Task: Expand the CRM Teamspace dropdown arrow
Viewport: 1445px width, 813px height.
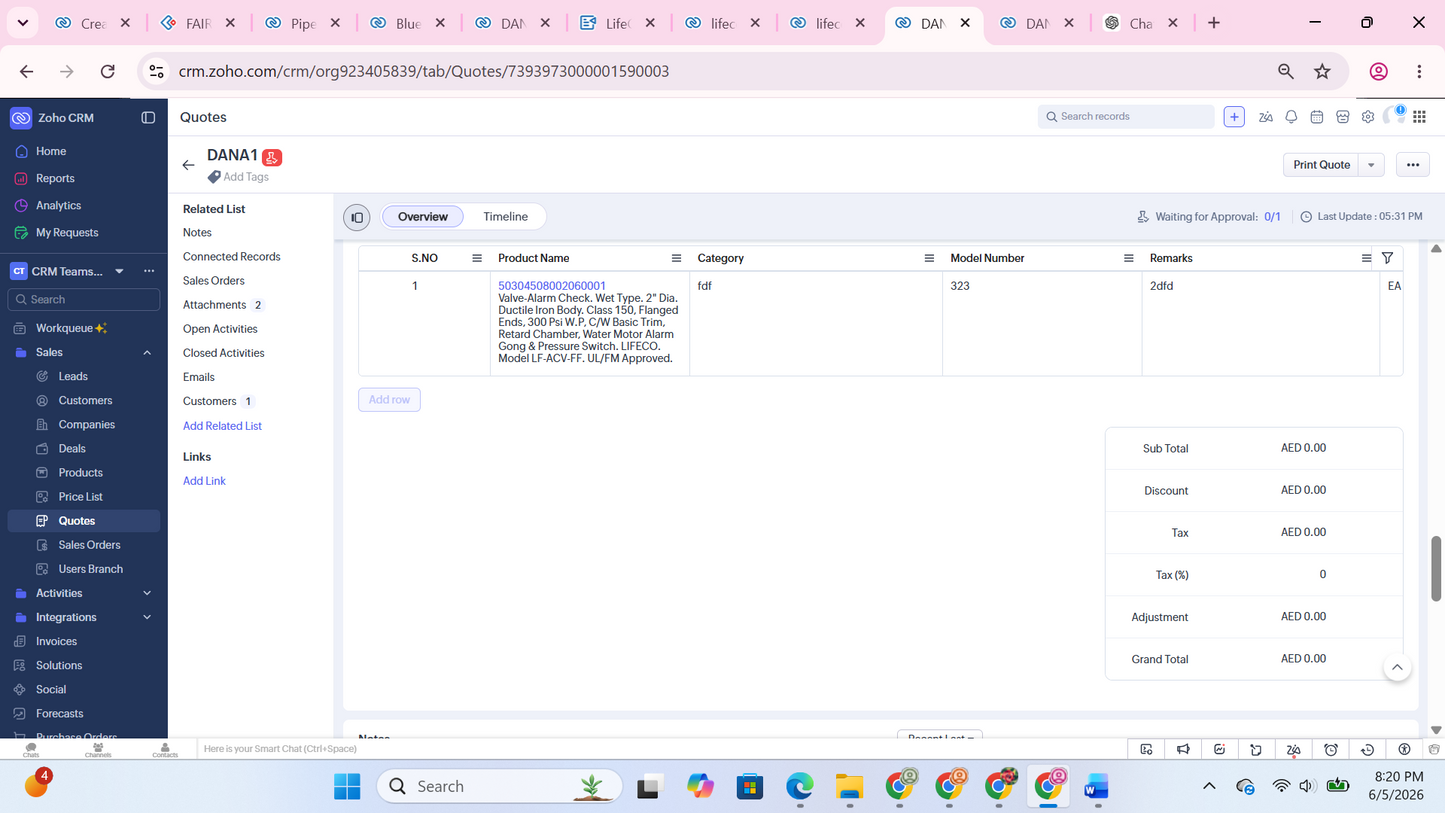Action: pyautogui.click(x=119, y=271)
